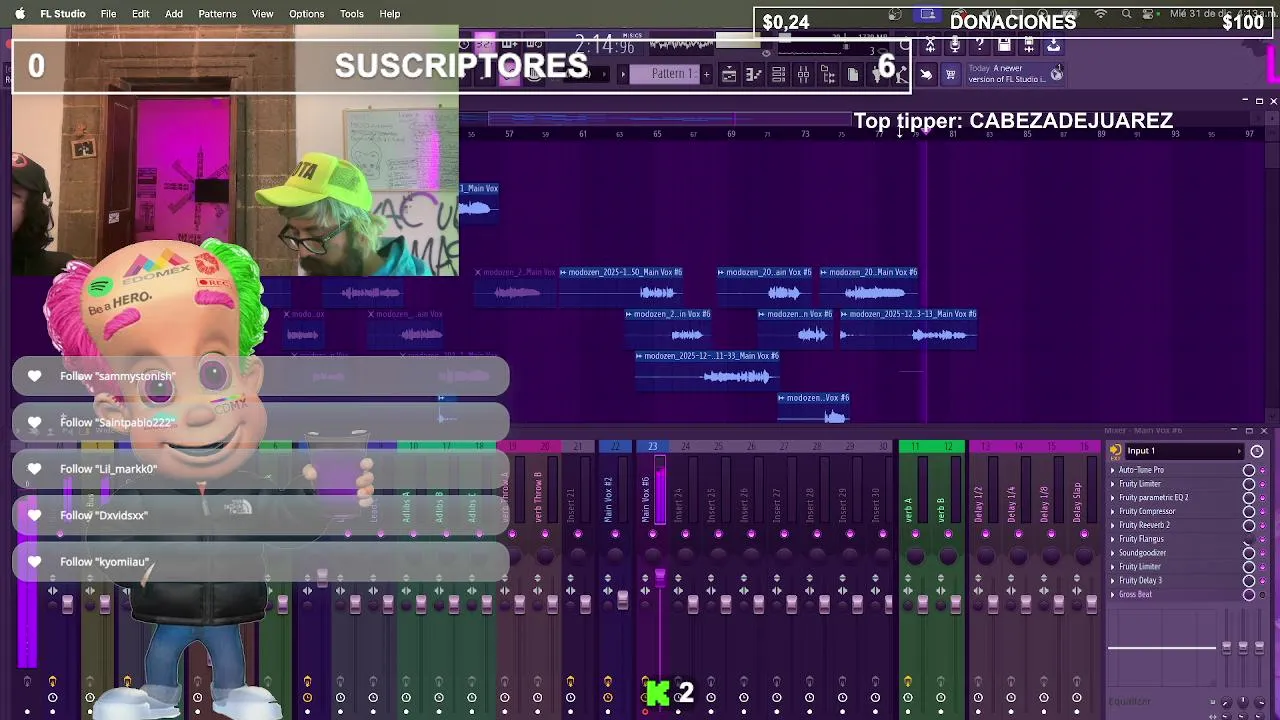Click the plugin picker icon beside cart
Viewport: 1280px width, 720px height.
(x=925, y=75)
